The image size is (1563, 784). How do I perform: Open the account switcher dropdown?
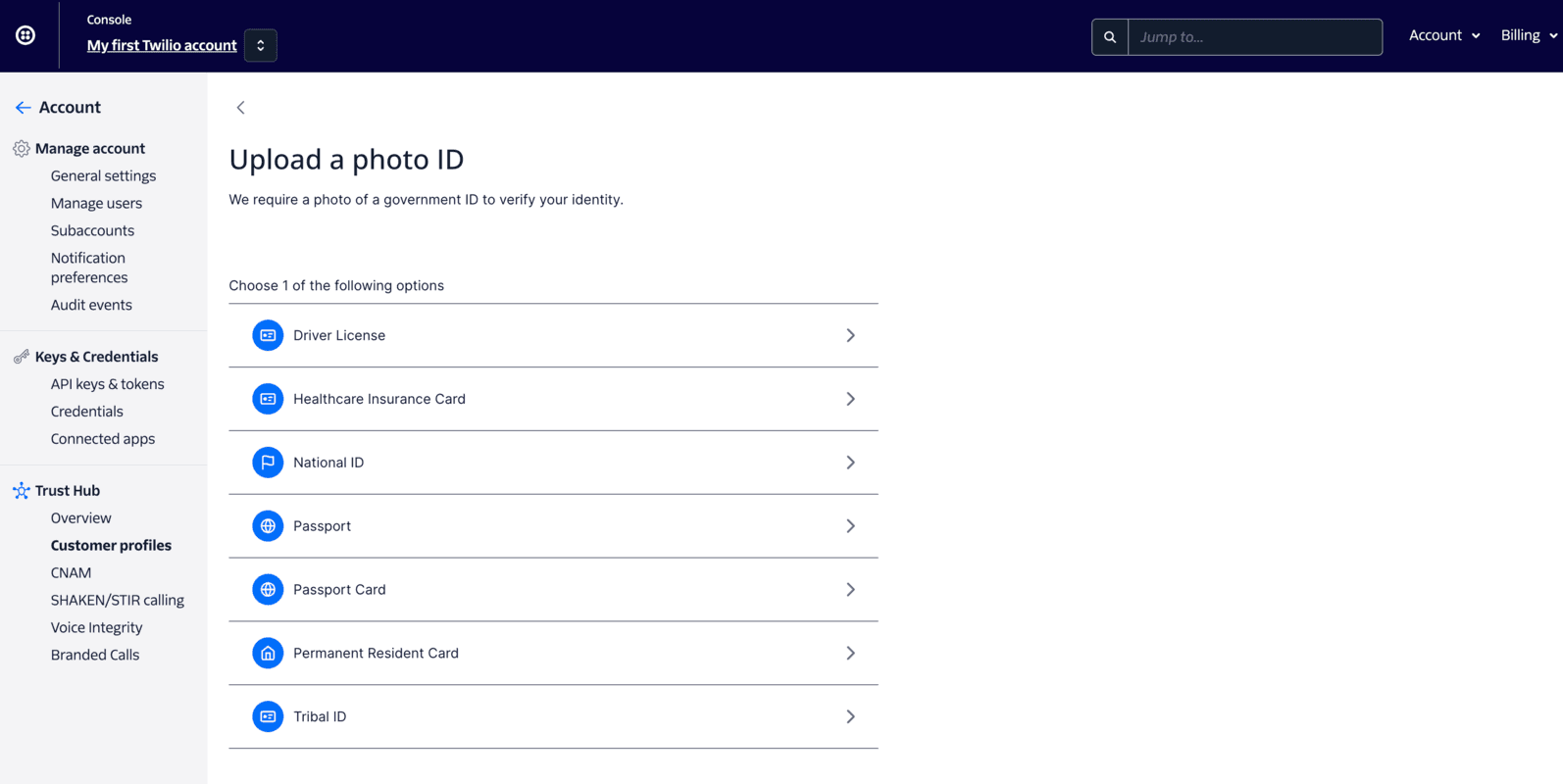pyautogui.click(x=261, y=45)
